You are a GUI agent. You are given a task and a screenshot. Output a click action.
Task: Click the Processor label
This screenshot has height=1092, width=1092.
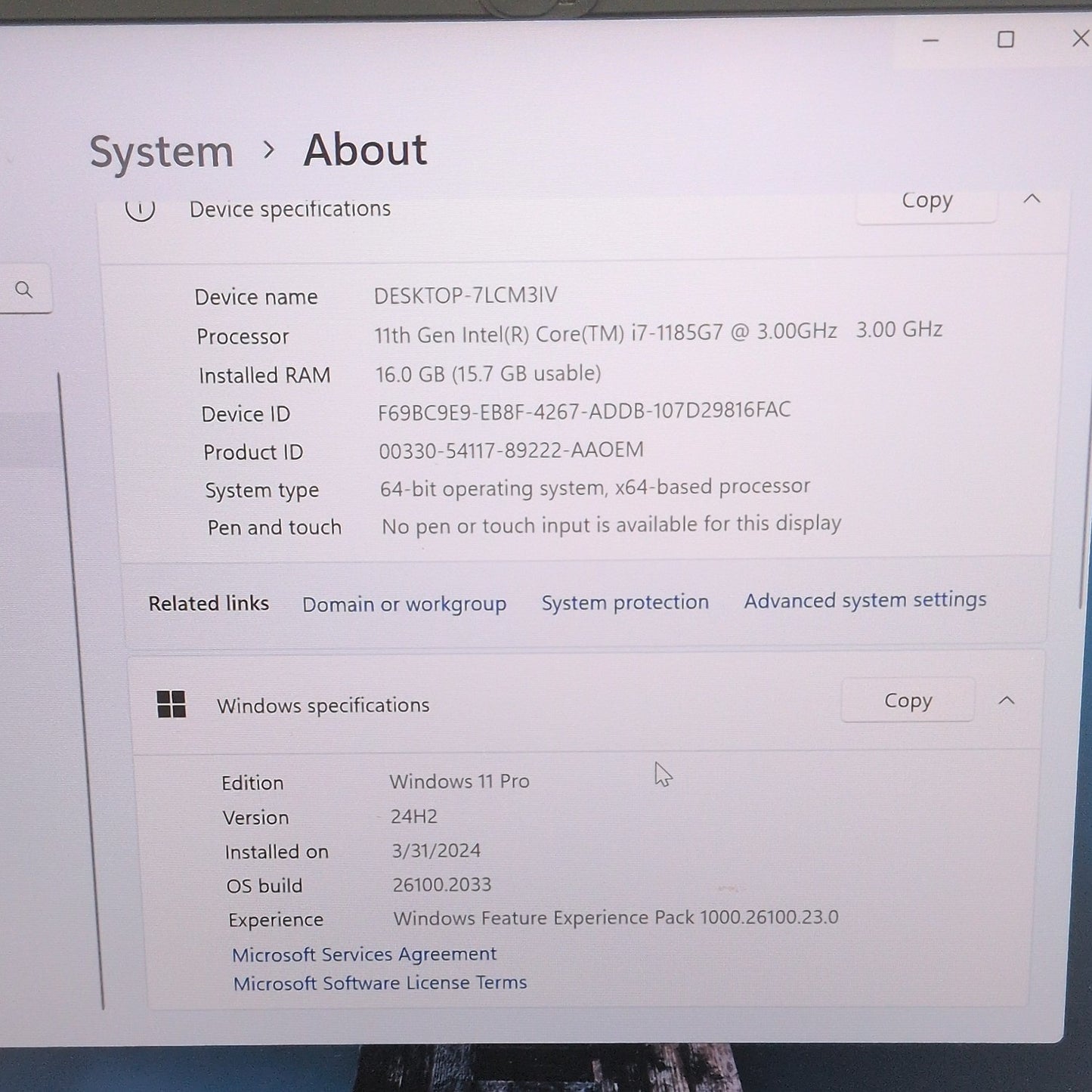pyautogui.click(x=243, y=336)
